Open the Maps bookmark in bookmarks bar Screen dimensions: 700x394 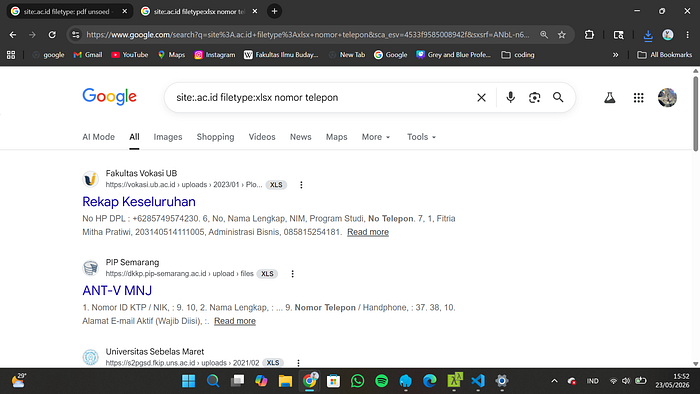[x=171, y=55]
